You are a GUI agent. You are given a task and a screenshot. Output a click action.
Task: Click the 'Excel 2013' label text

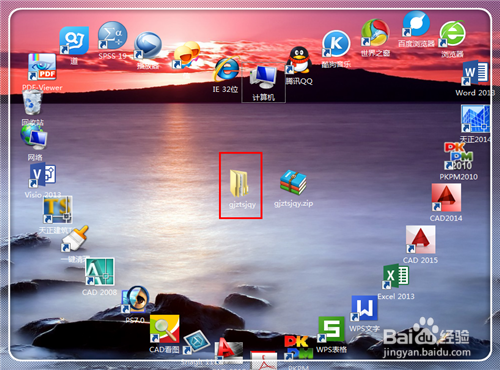pyautogui.click(x=396, y=296)
